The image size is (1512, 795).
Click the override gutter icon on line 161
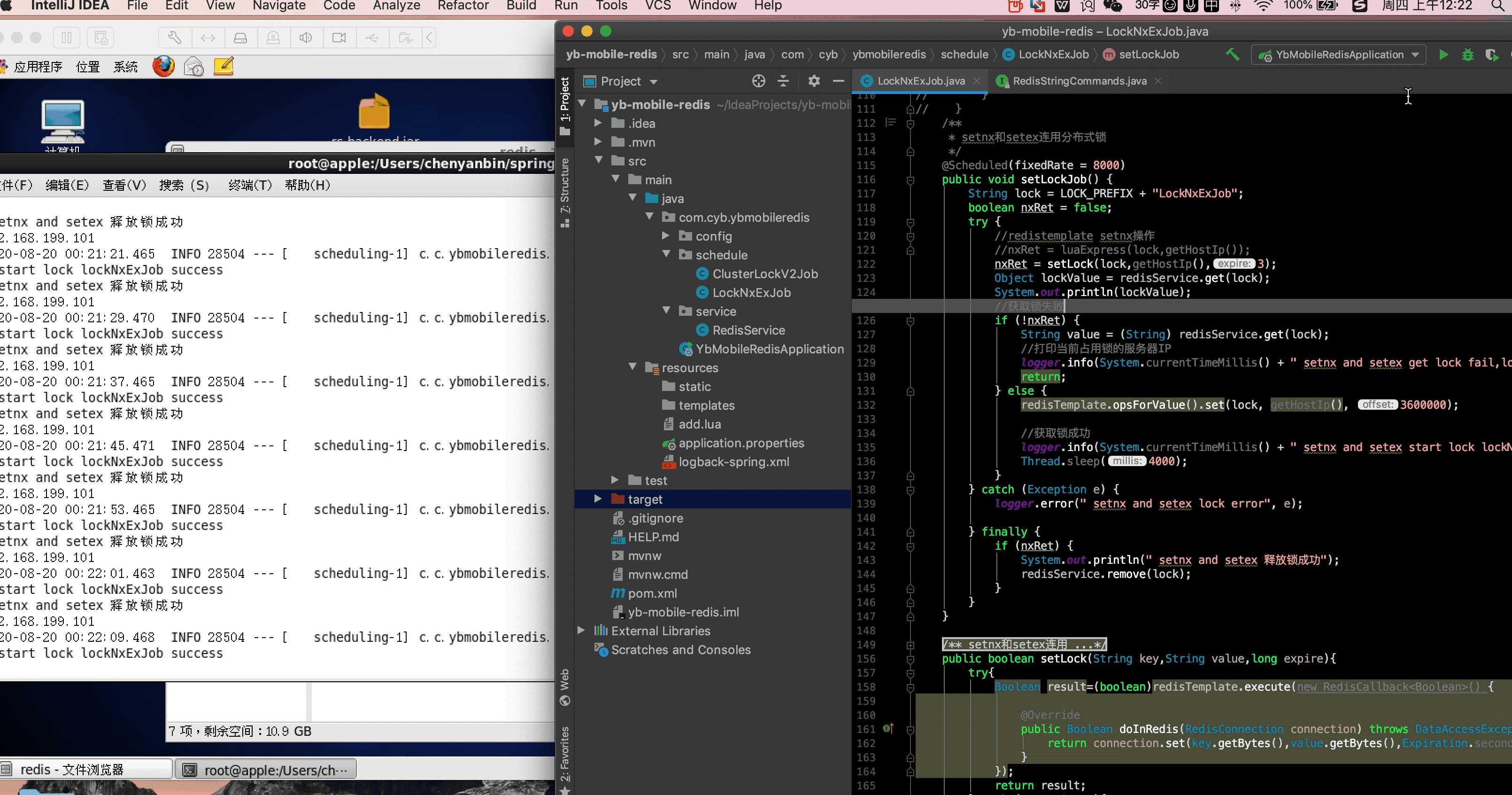pyautogui.click(x=888, y=729)
